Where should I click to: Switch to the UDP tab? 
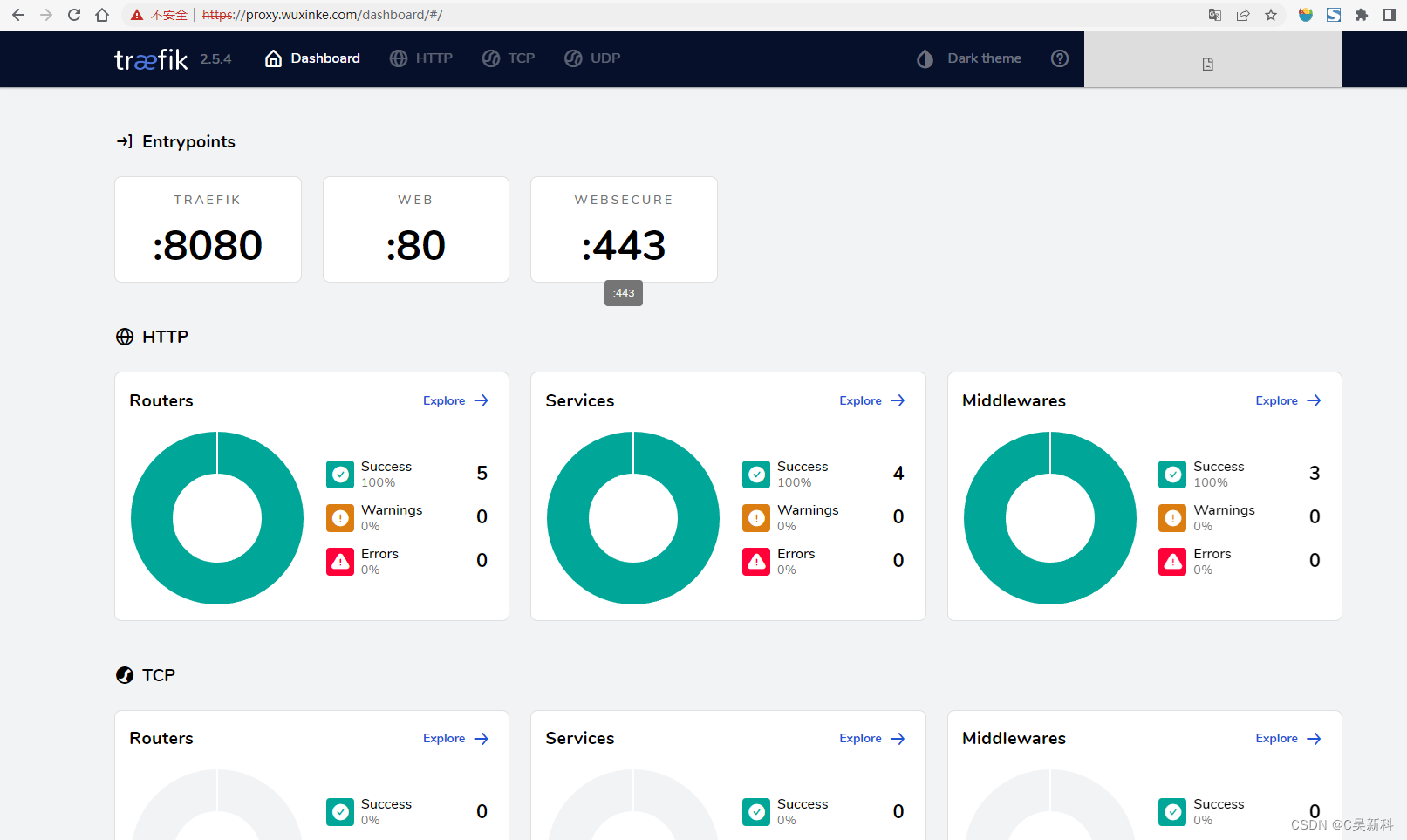pyautogui.click(x=592, y=58)
